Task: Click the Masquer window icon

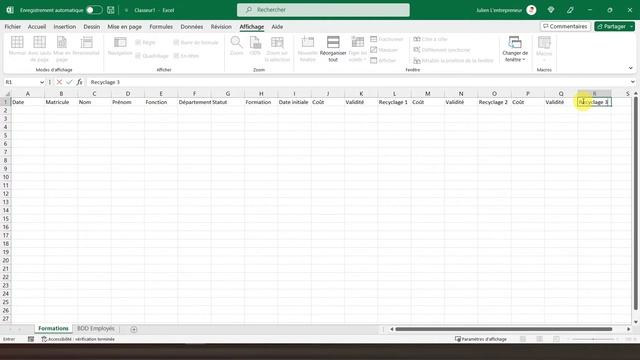Action: (x=373, y=50)
